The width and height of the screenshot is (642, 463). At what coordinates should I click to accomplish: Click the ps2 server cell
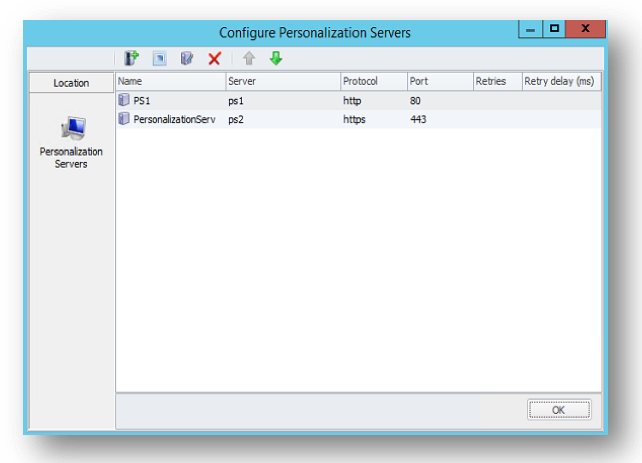[236, 120]
